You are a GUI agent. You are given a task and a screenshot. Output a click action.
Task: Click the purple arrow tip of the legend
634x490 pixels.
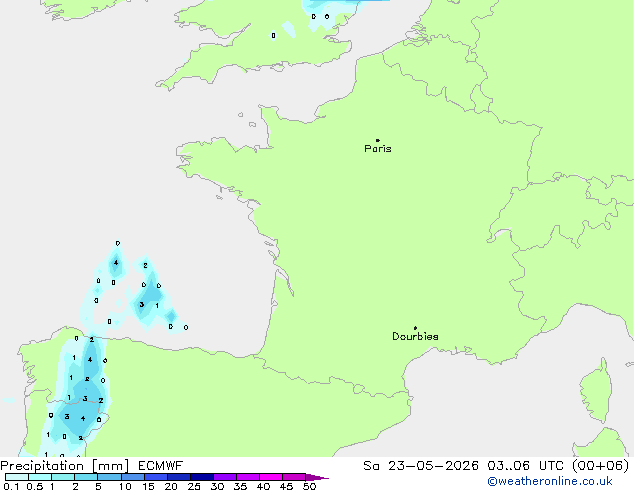317,477
